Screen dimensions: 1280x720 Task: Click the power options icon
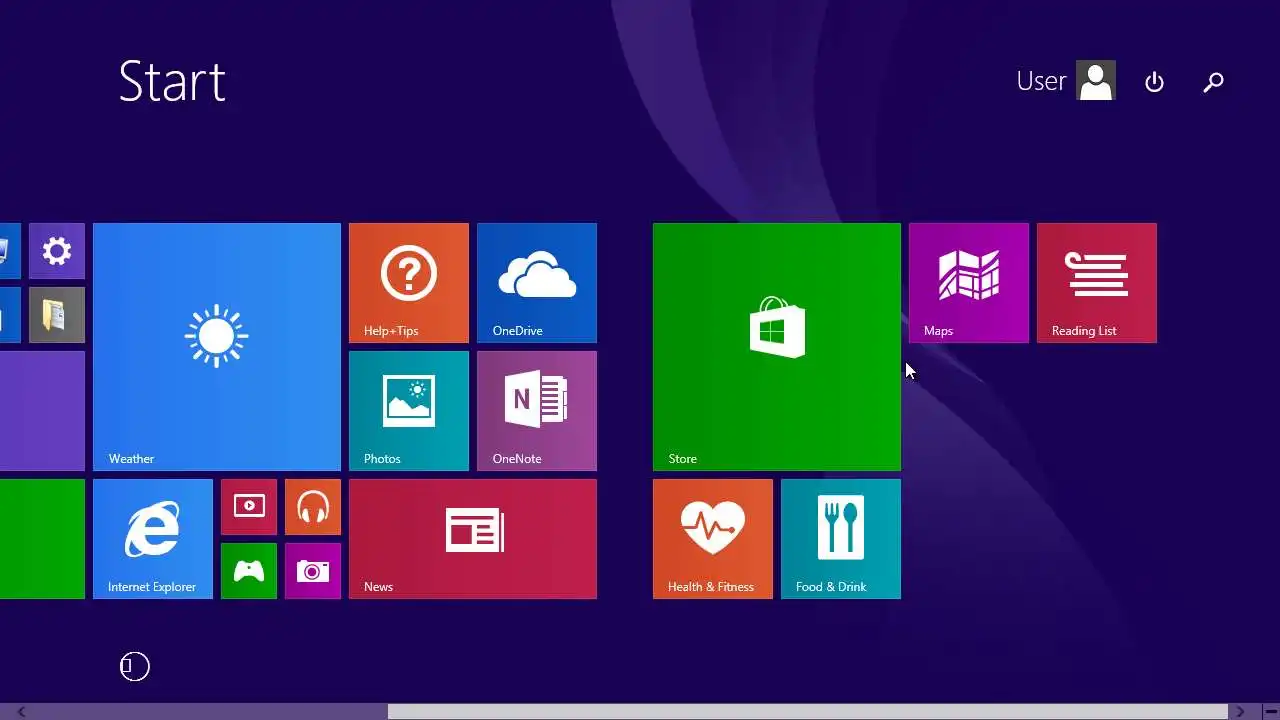tap(1154, 82)
